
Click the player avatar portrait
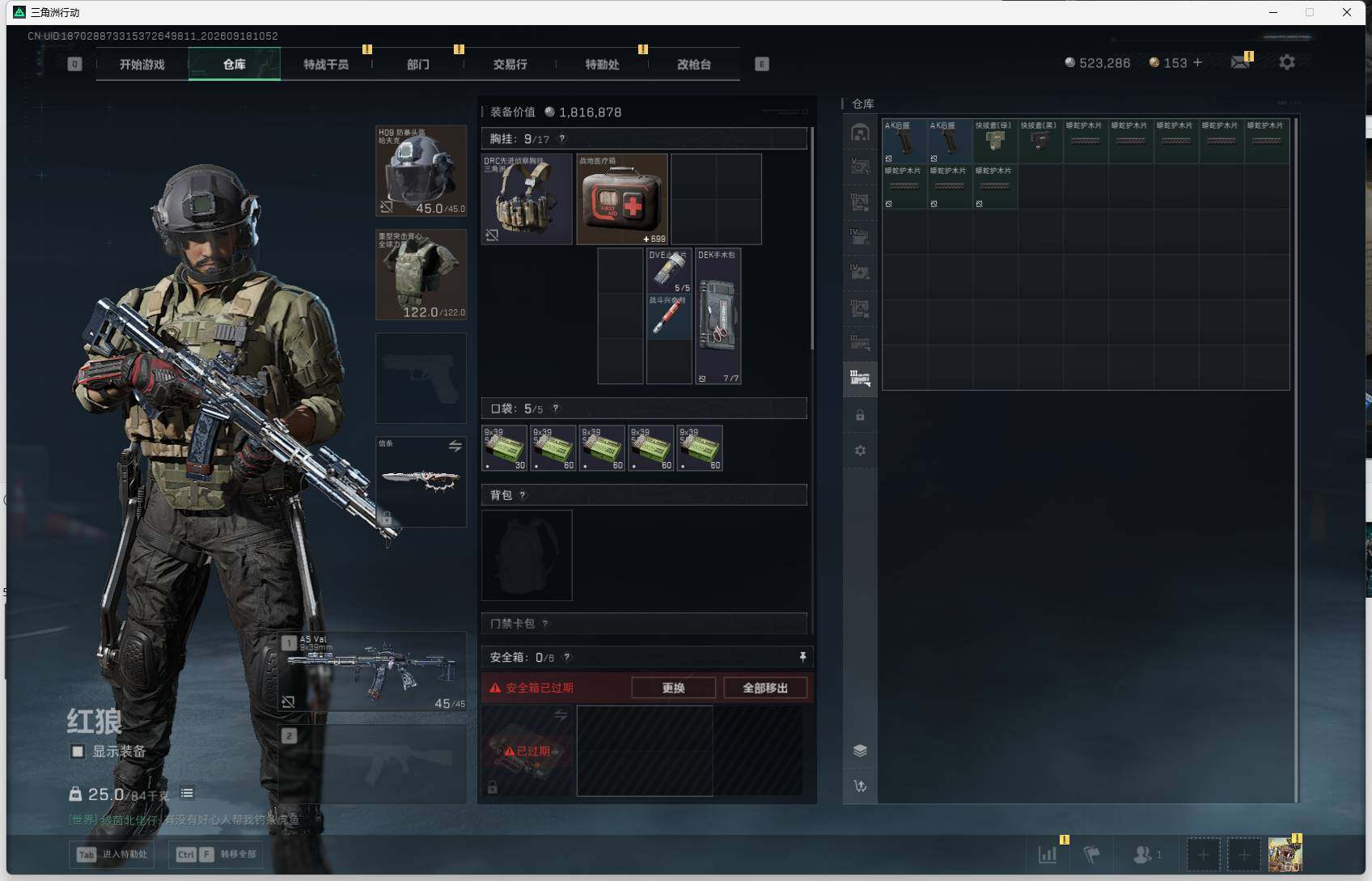tap(1285, 854)
